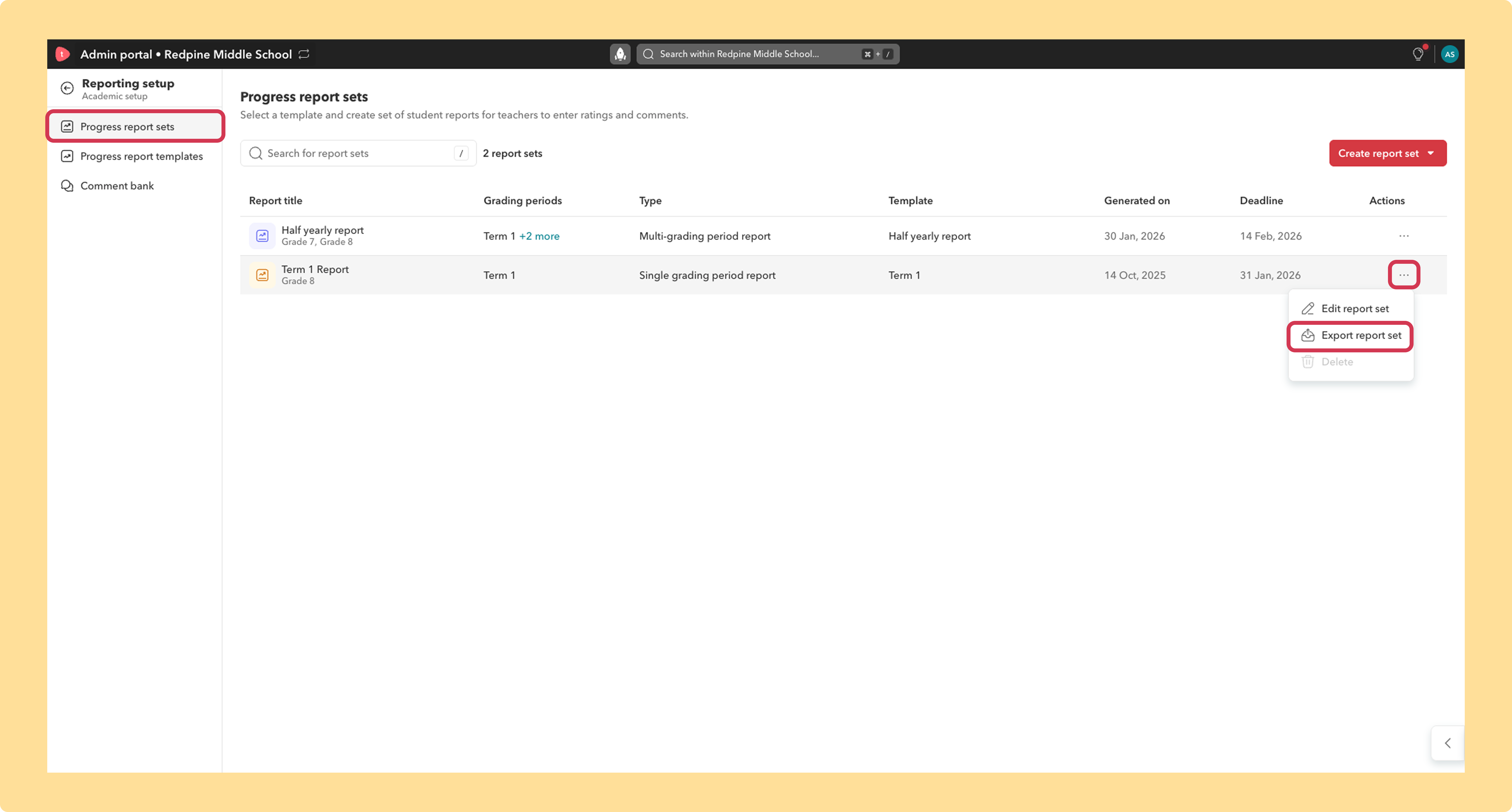The height and width of the screenshot is (812, 1512).
Task: Click the Half yearly report row icon
Action: 262,236
